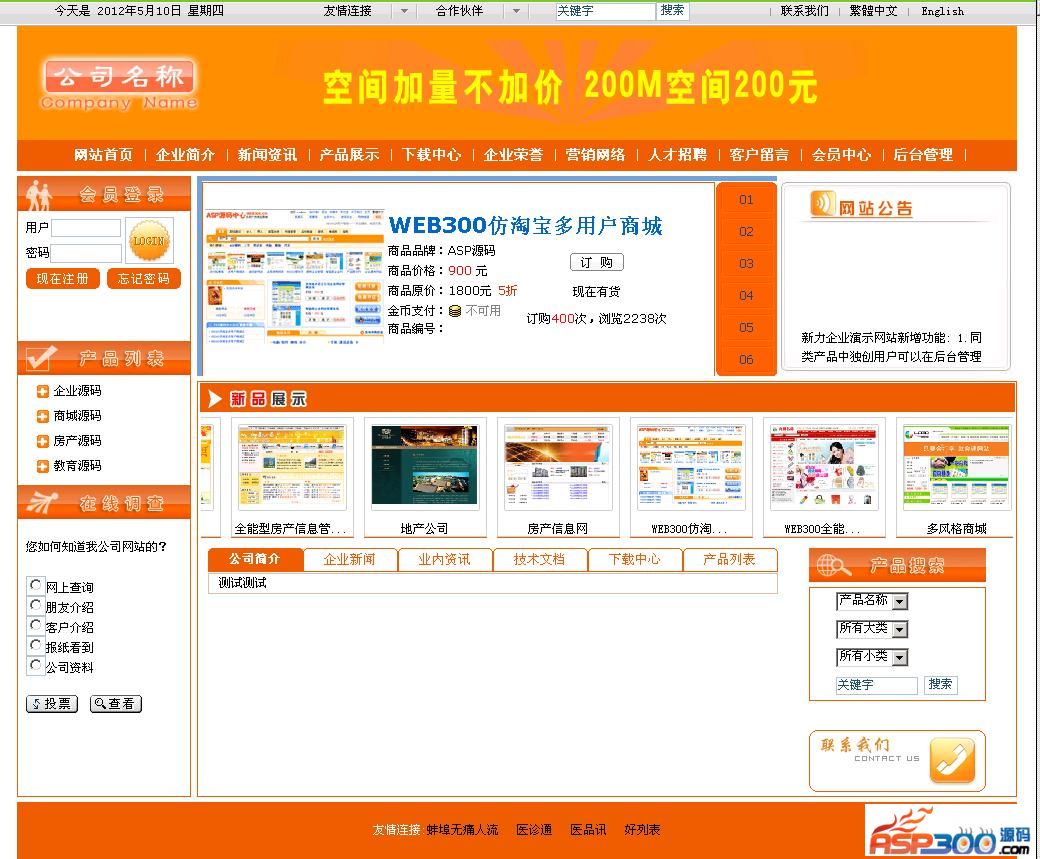Image resolution: width=1040 pixels, height=859 pixels.
Task: Open the 所有大类 dropdown
Action: pyautogui.click(x=872, y=629)
